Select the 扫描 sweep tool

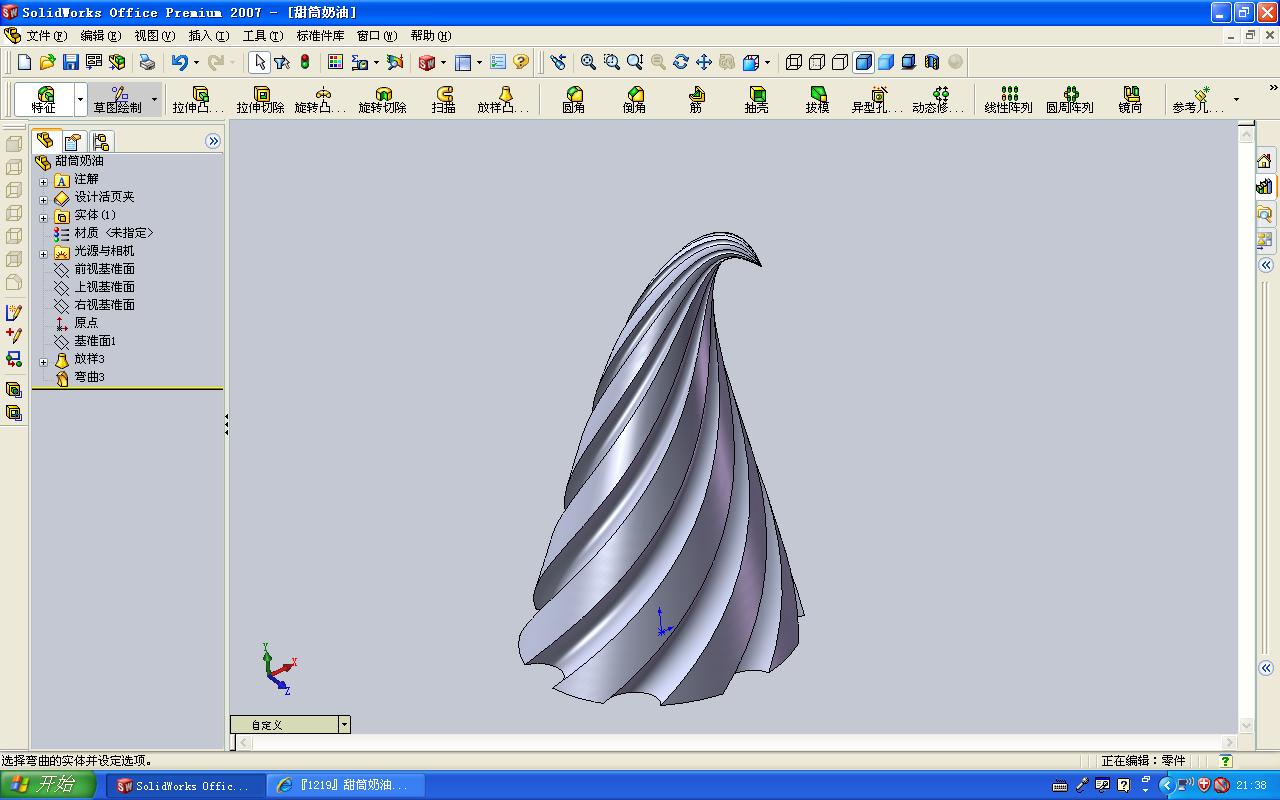443,100
